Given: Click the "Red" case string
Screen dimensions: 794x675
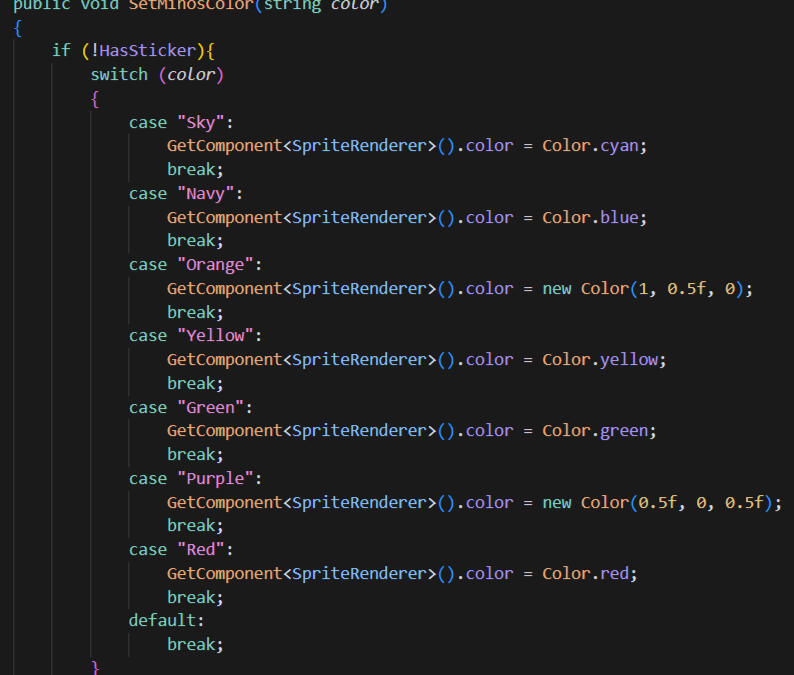Looking at the screenshot, I should pos(201,550).
